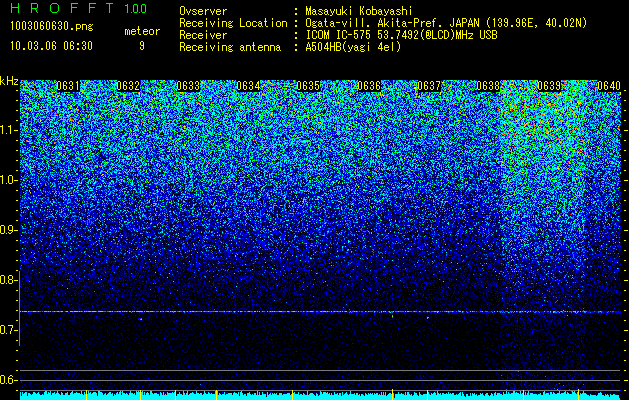The width and height of the screenshot is (629, 400).
Task: Click the 'Ovserver' field label
Action: pos(203,12)
